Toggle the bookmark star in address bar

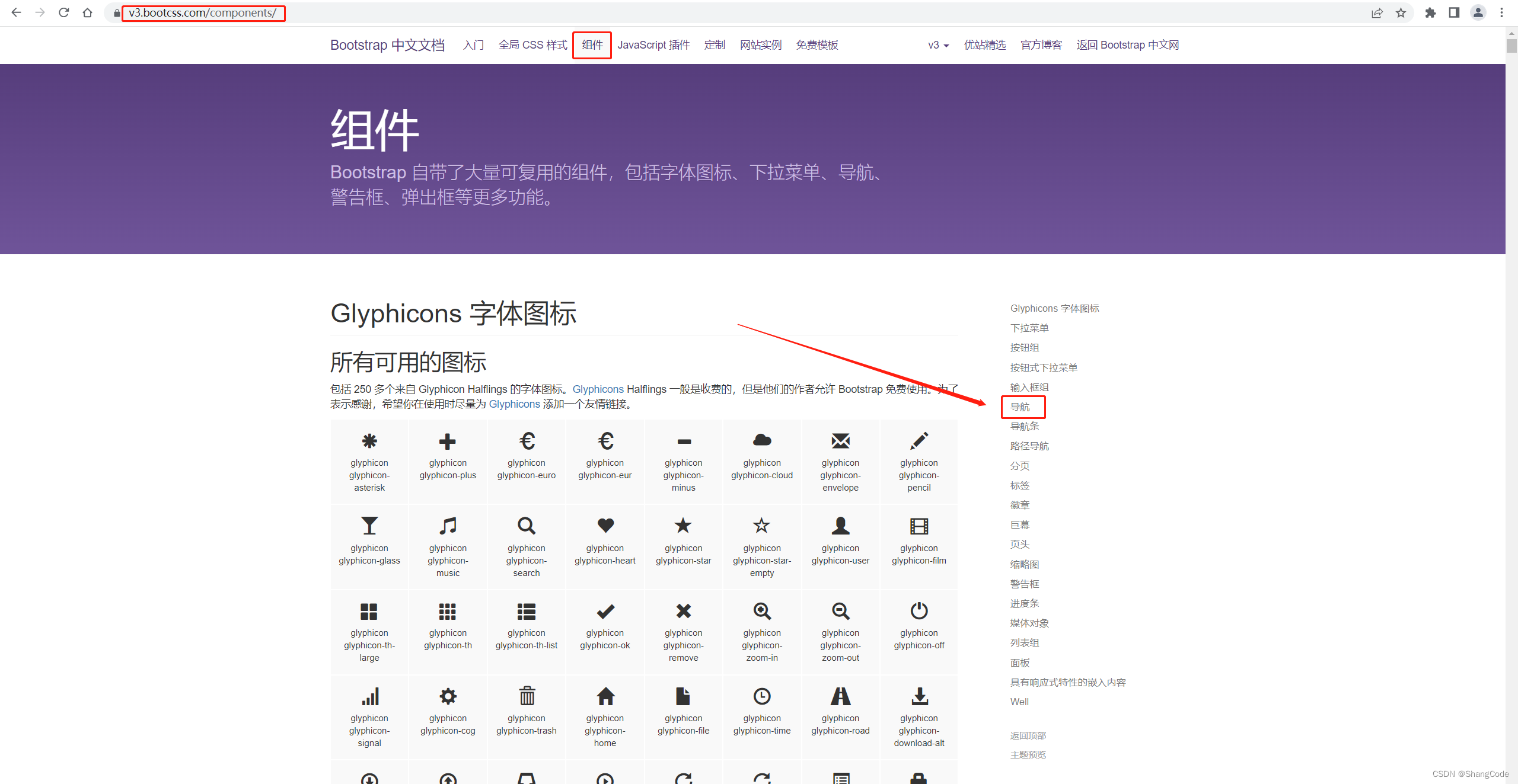coord(1401,12)
